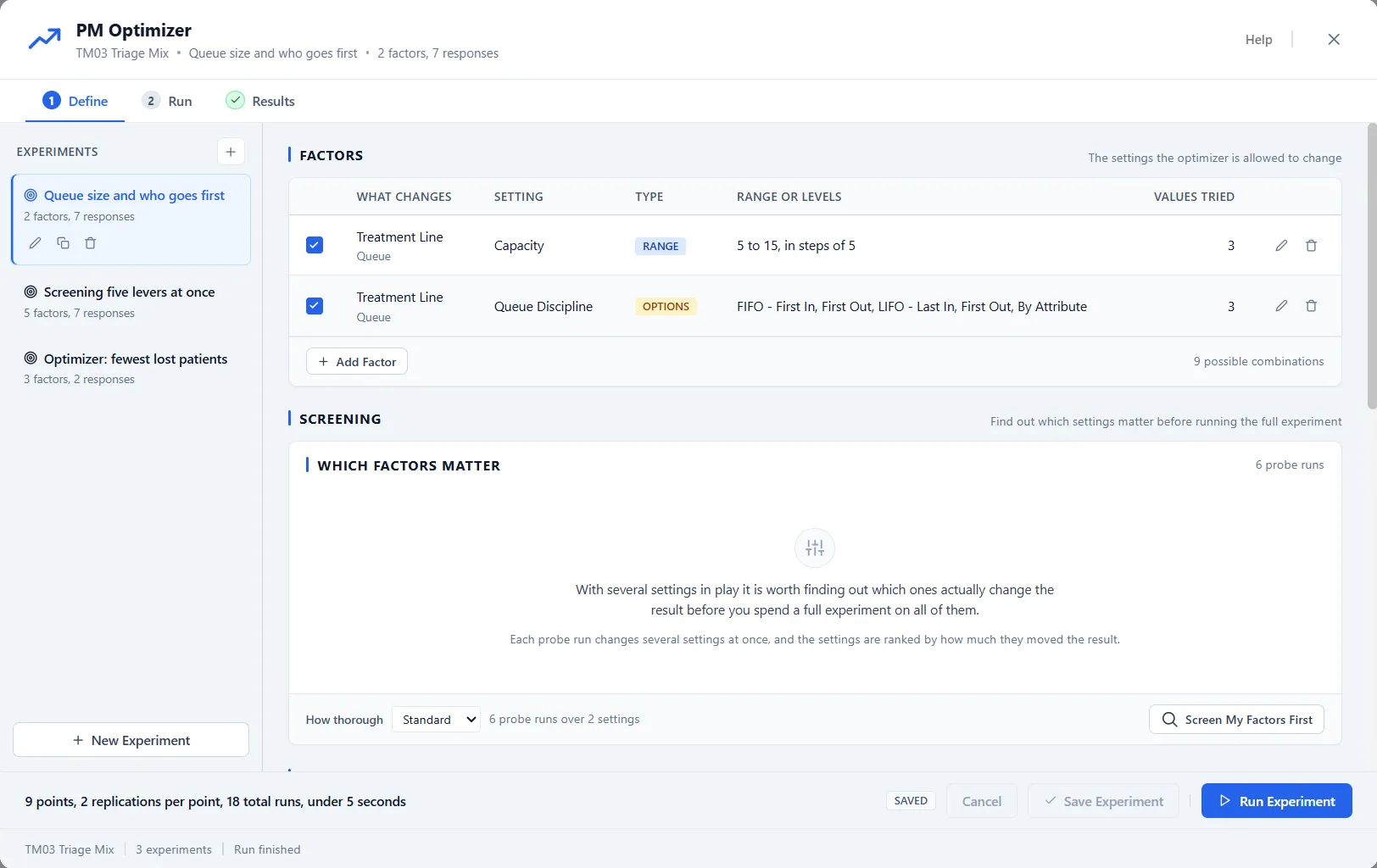Click the Add Factor button
The width and height of the screenshot is (1377, 868).
(x=357, y=361)
